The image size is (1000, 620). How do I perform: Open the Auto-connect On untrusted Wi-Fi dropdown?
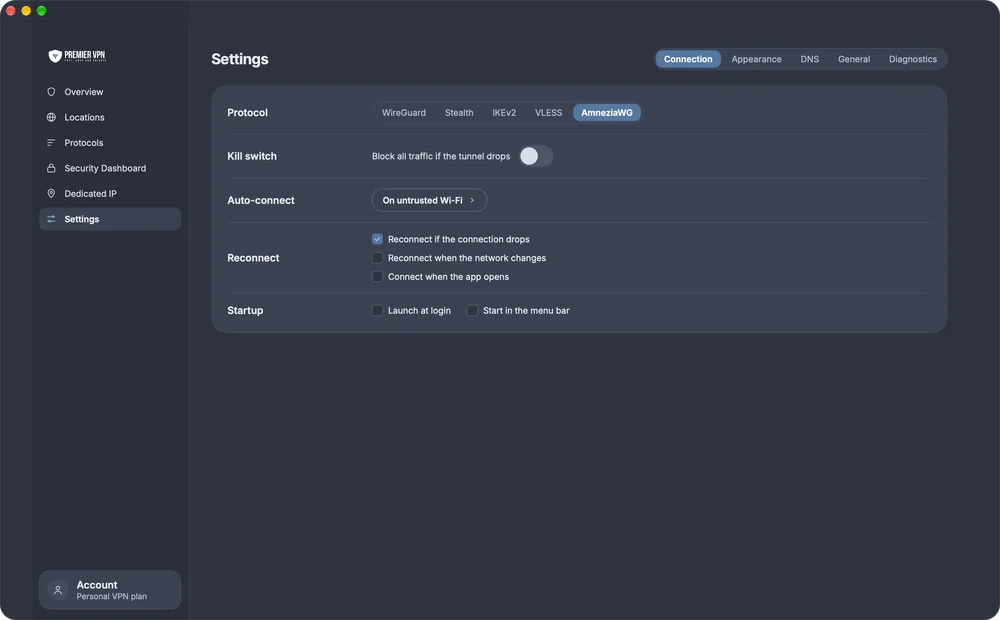coord(429,200)
